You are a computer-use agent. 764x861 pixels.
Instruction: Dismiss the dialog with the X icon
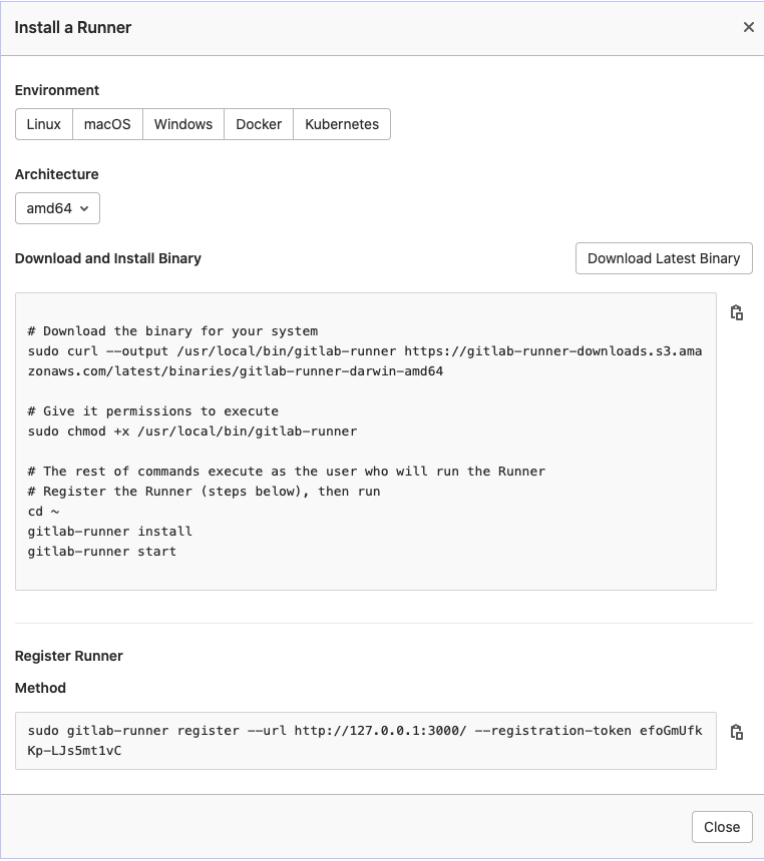(x=749, y=27)
